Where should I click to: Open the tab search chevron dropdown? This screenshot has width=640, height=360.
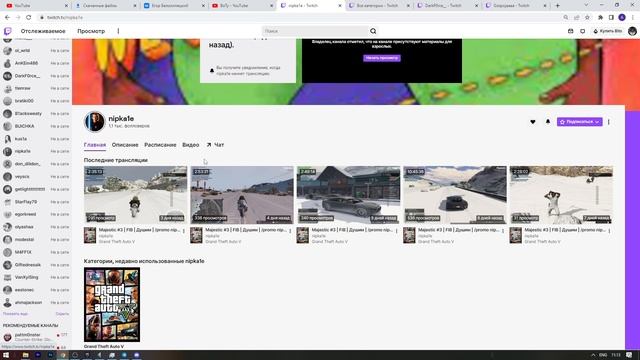tap(587, 5)
